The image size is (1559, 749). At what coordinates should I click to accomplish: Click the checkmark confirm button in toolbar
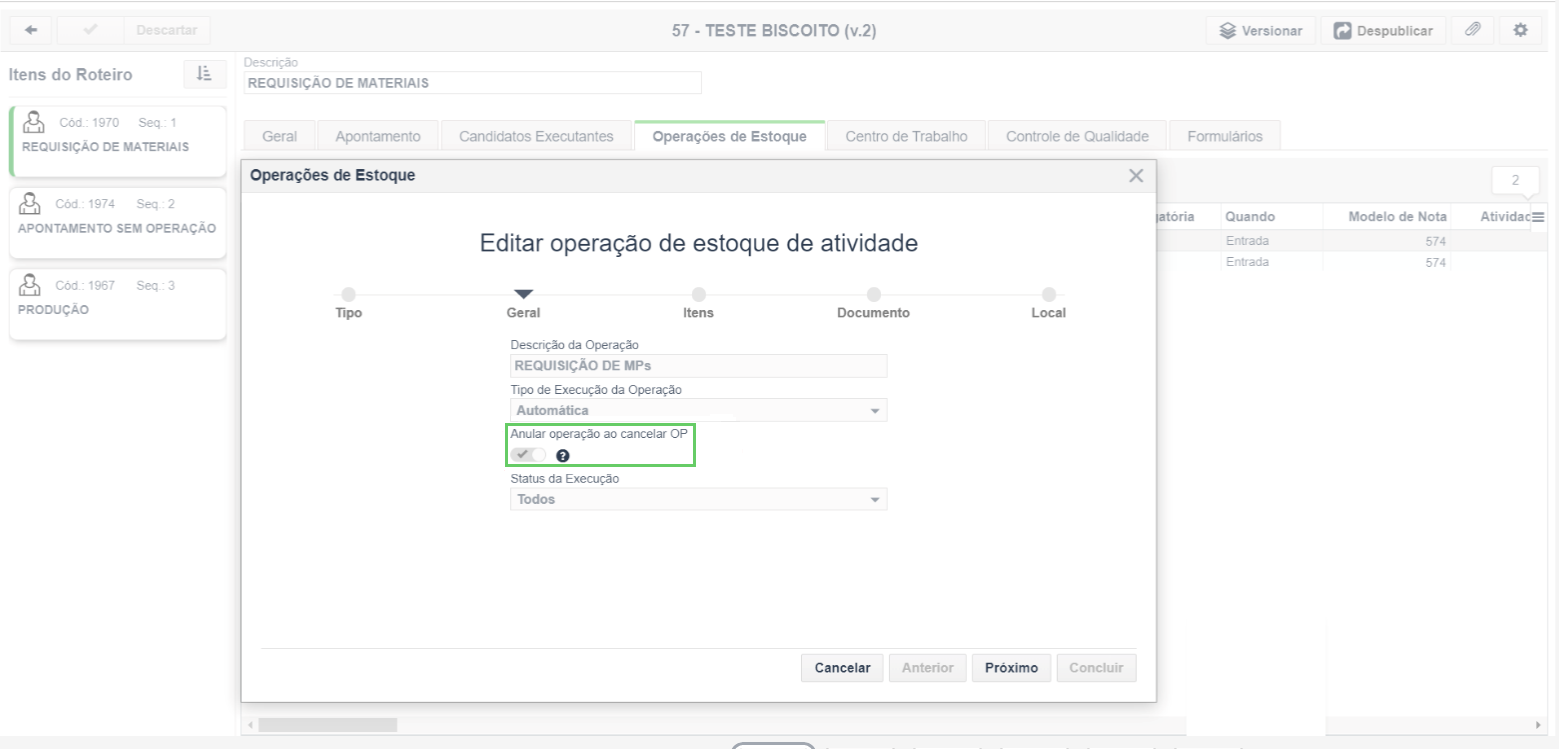pyautogui.click(x=90, y=31)
